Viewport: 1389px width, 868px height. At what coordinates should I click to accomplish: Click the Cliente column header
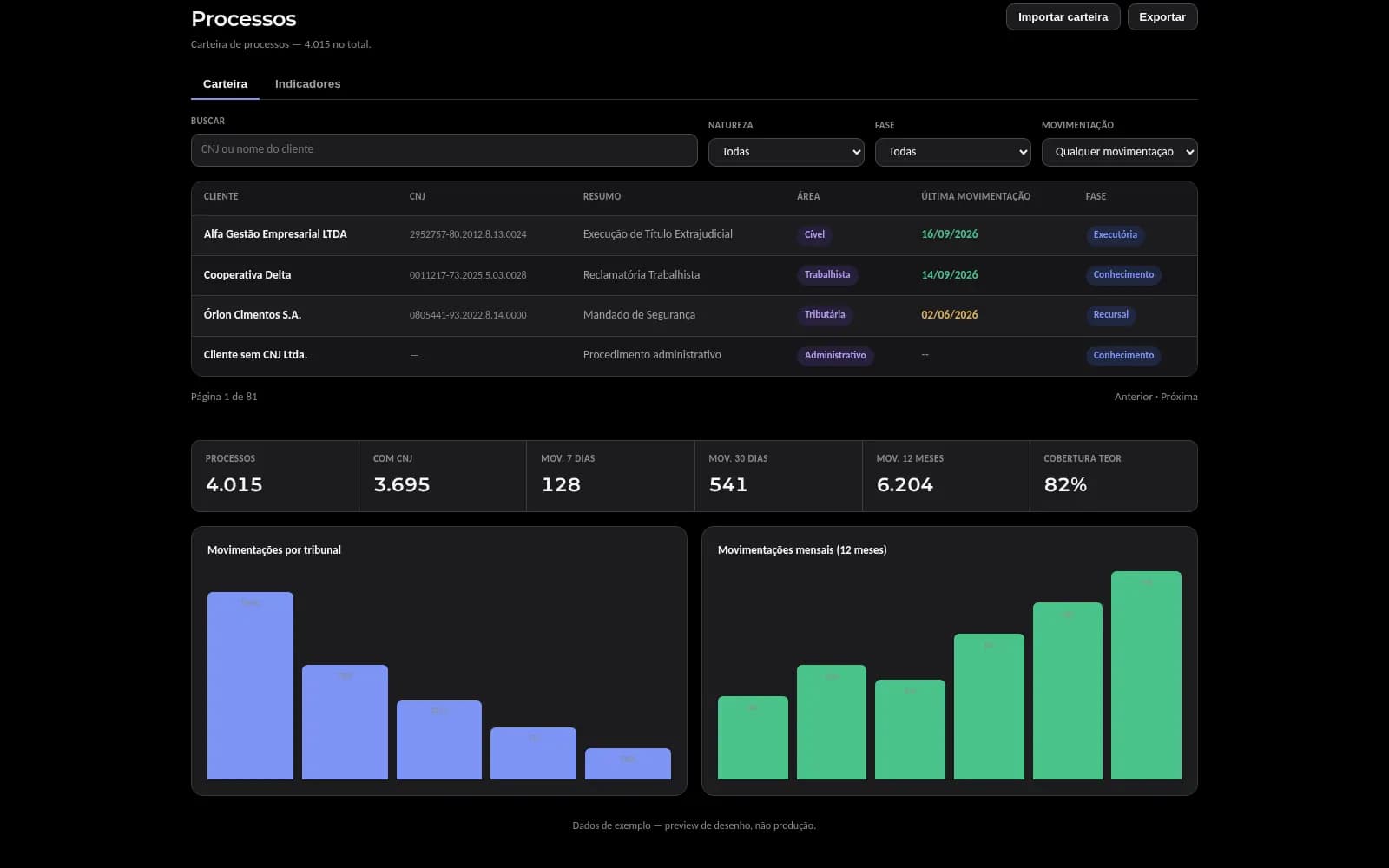coord(221,197)
